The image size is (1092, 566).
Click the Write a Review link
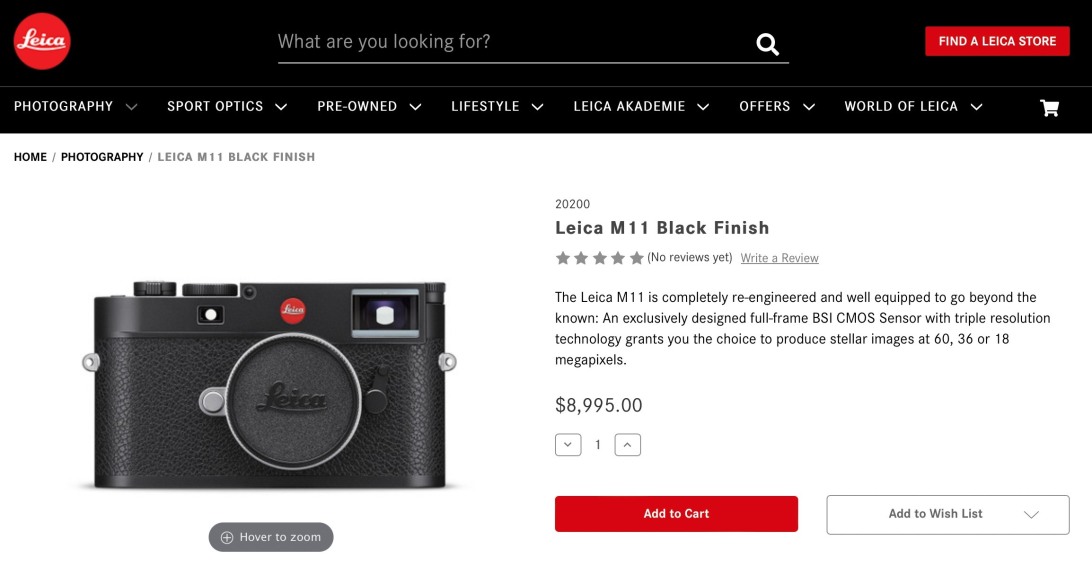[779, 258]
